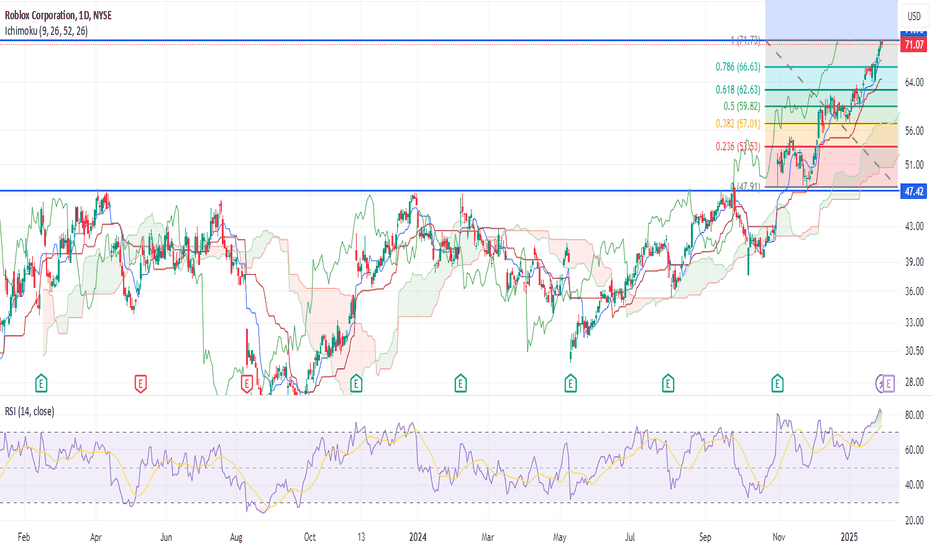The height and width of the screenshot is (550, 932).
Task: Click the 0 (47.91) Fibonacci label
Action: 745,186
